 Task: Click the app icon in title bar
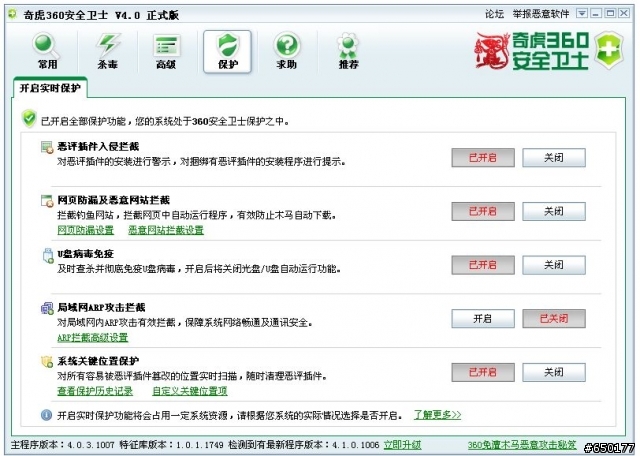pyautogui.click(x=13, y=14)
